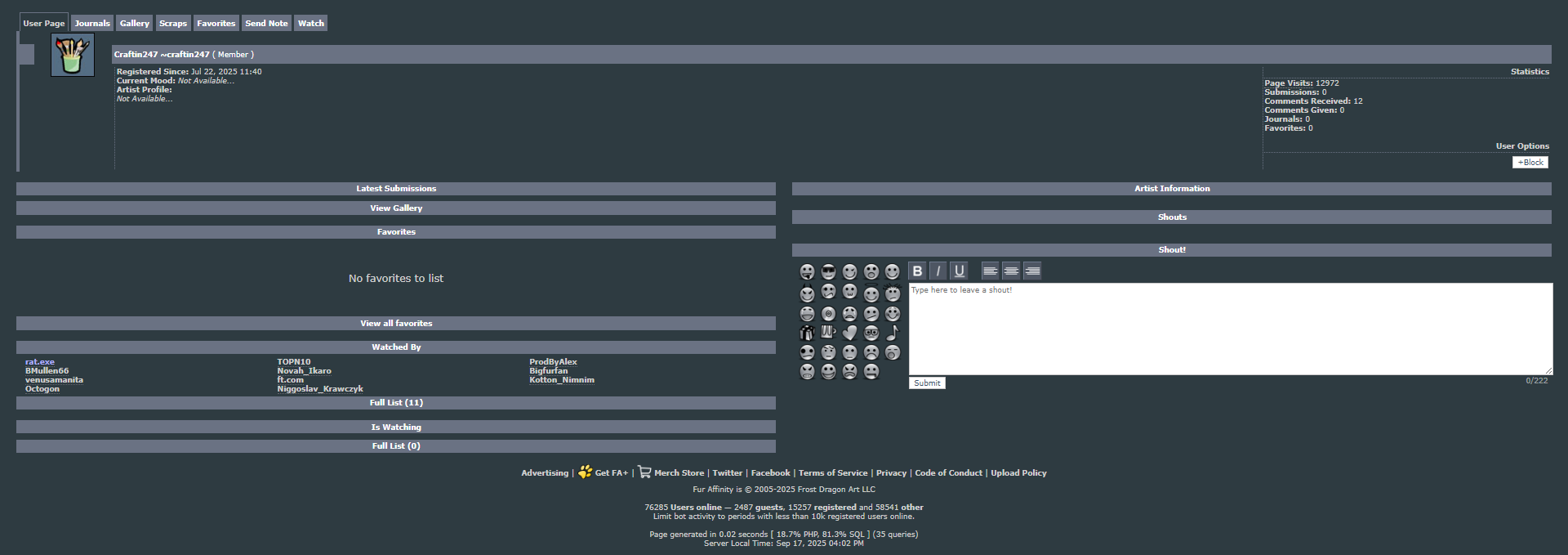Insert the CD disc emoticon
1568x555 pixels.
[x=828, y=314]
